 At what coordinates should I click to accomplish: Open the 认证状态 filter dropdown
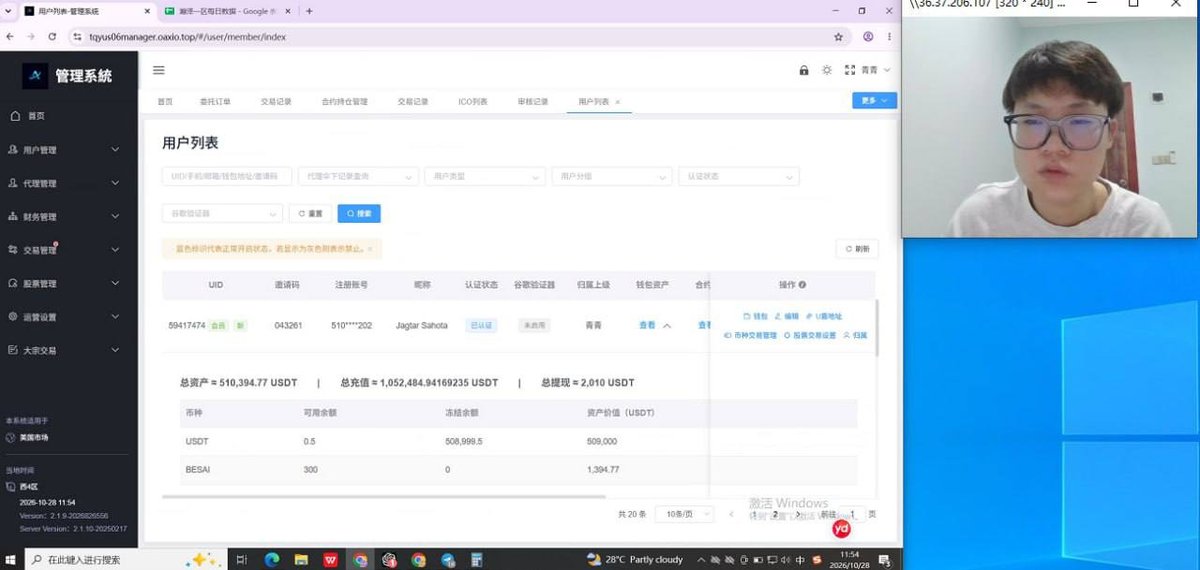click(x=739, y=176)
